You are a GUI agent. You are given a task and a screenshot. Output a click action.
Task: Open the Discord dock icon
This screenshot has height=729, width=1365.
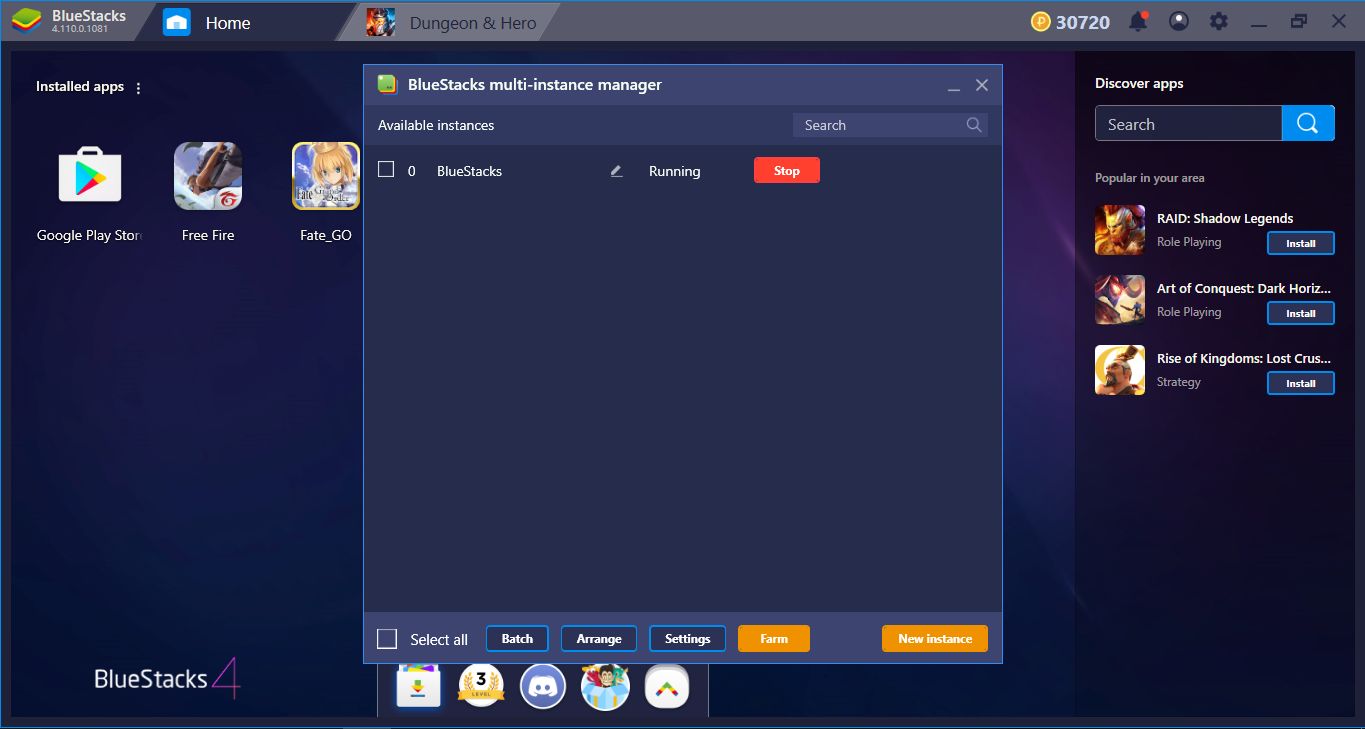click(543, 686)
